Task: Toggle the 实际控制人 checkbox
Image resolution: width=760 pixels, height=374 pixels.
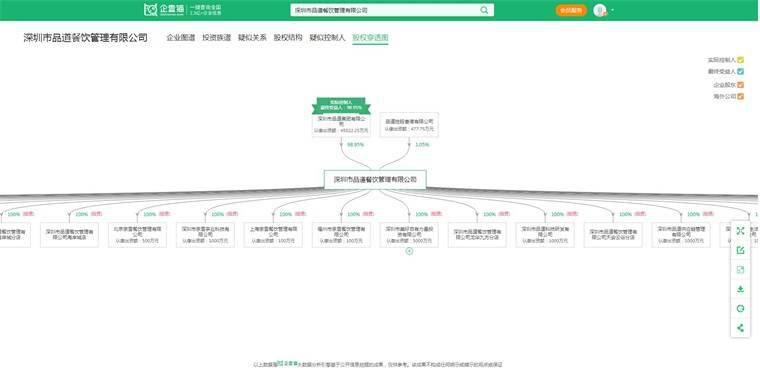Action: pyautogui.click(x=741, y=60)
